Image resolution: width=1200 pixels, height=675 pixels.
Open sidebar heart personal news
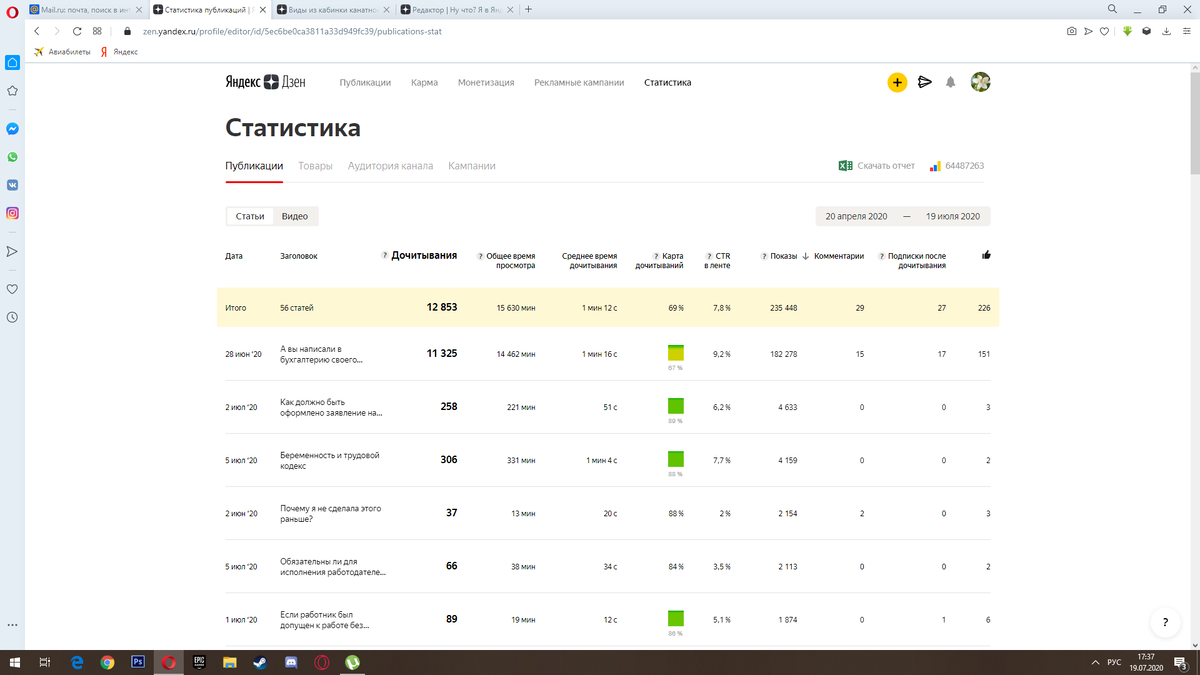click(12, 289)
